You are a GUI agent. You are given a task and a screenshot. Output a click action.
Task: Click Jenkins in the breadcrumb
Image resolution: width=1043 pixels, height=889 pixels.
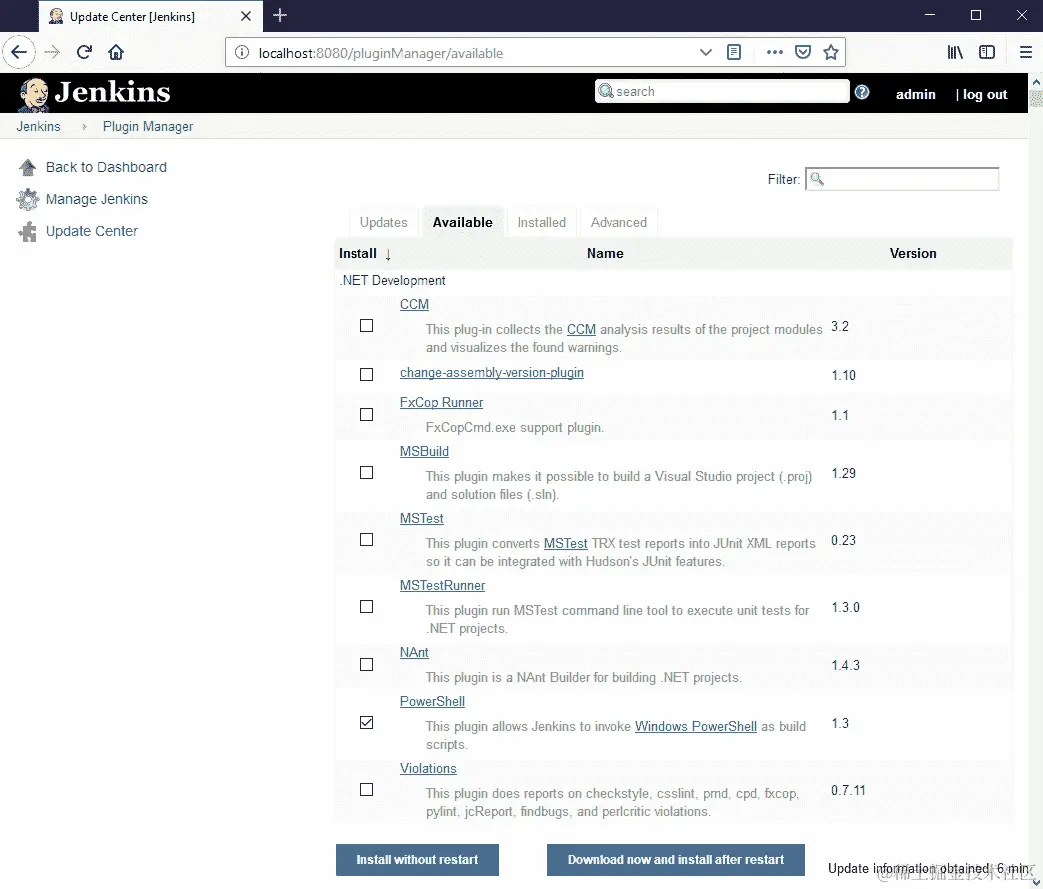(x=39, y=126)
